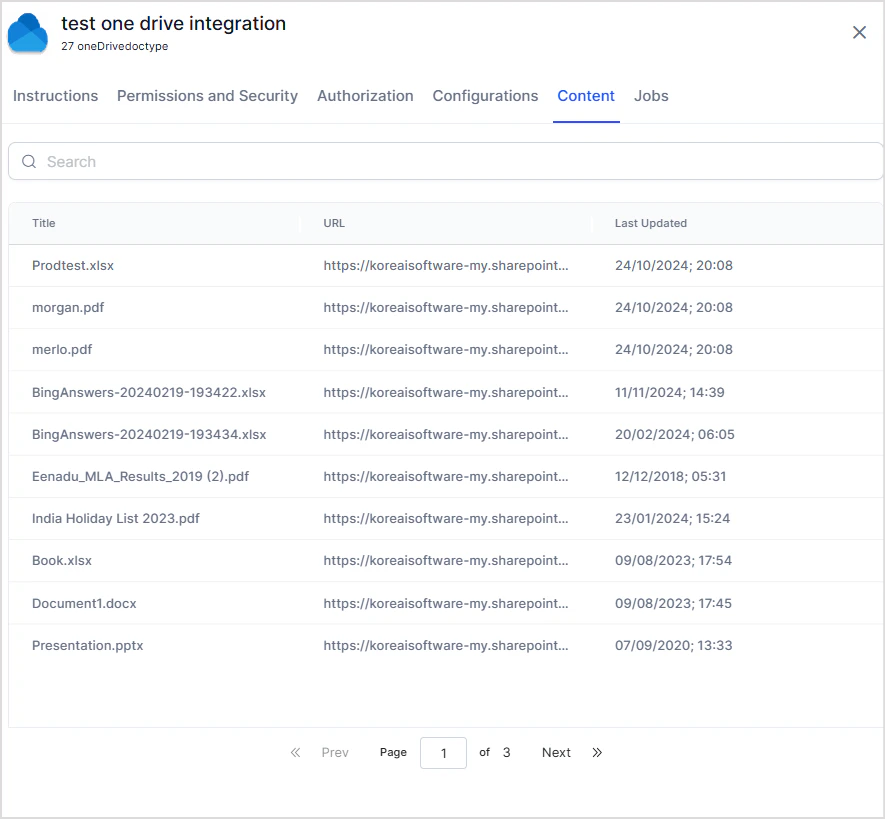885x819 pixels.
Task: Click date 12/12/2018; 05:31
Action: coord(671,476)
